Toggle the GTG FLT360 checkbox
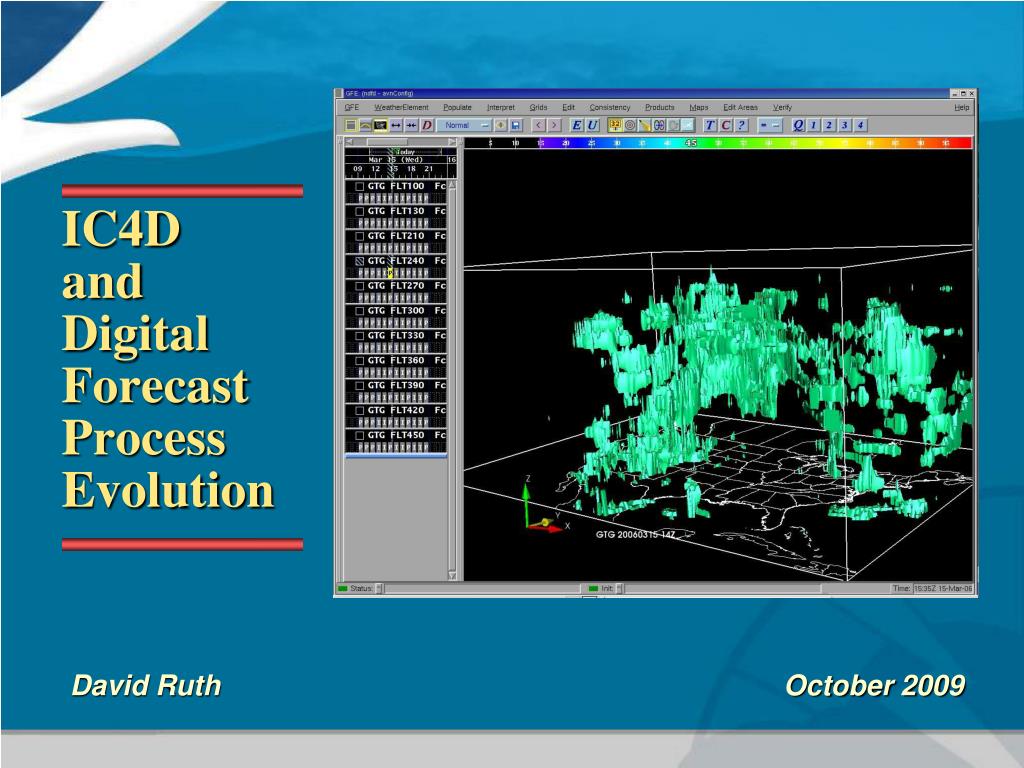 pos(359,360)
